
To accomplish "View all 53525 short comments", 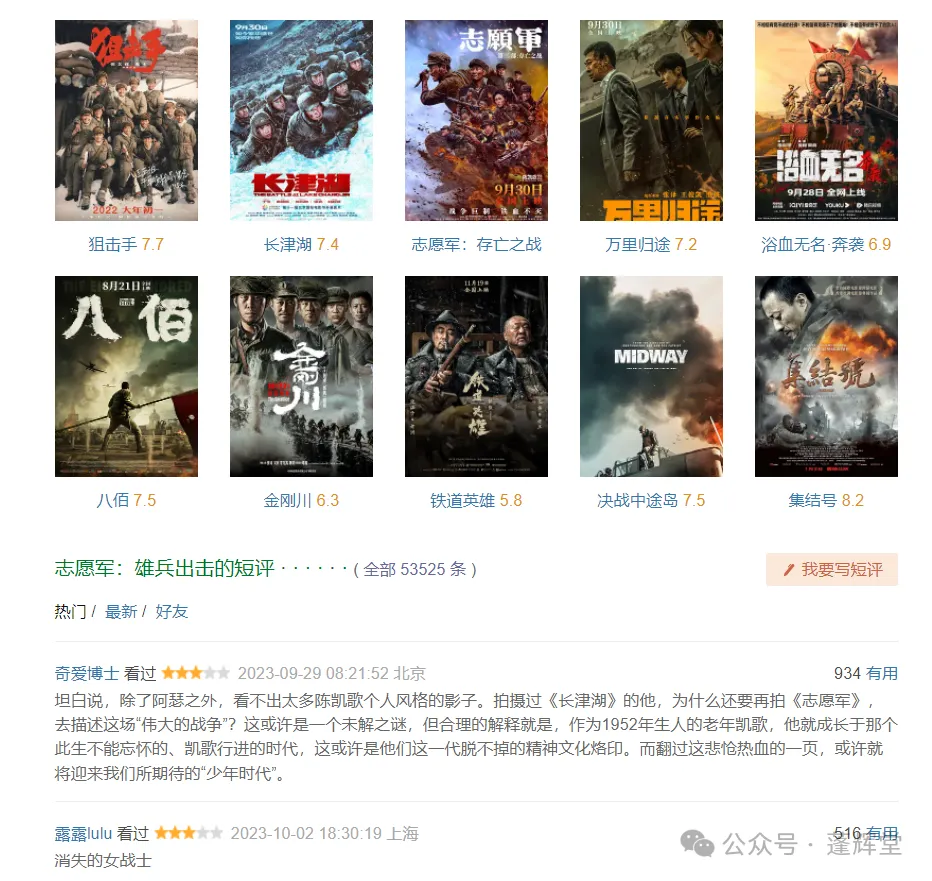I will [414, 569].
